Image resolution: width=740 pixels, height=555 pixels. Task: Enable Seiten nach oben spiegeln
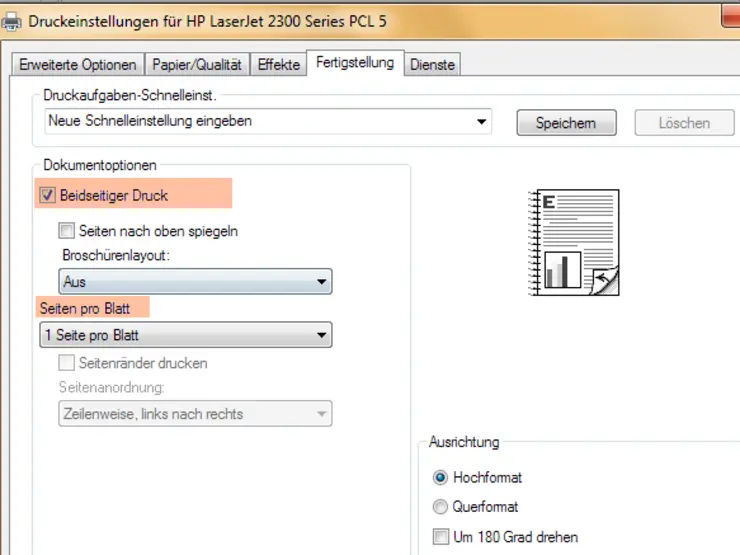pos(67,231)
